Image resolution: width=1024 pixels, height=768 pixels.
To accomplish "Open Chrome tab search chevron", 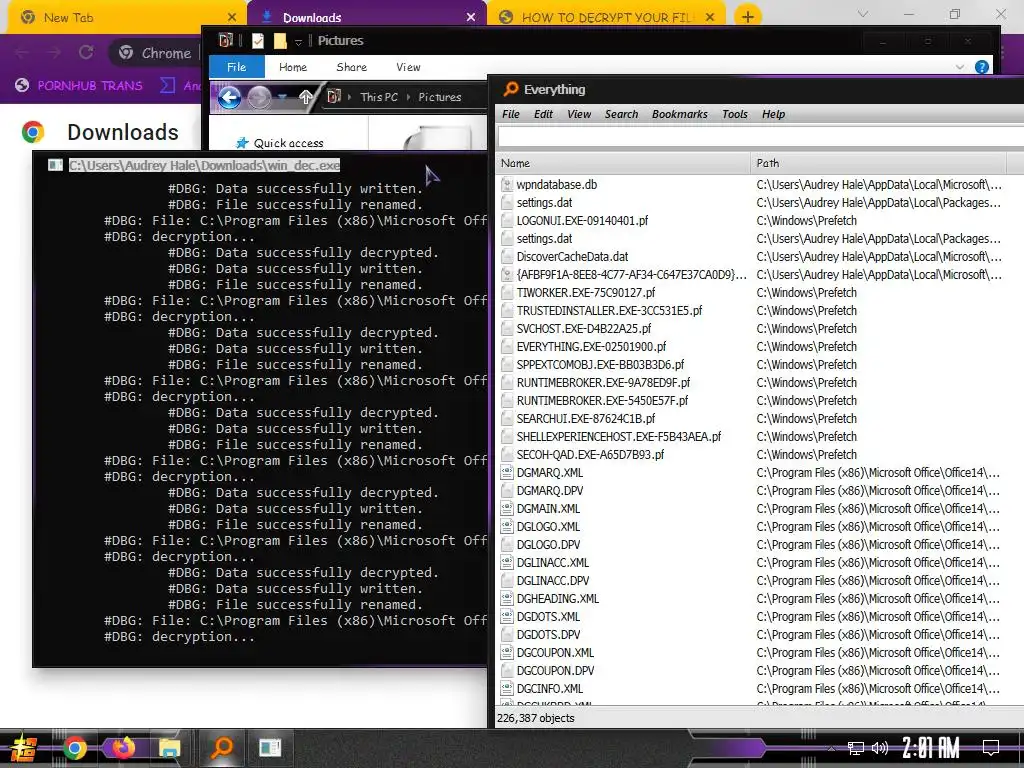I will click(863, 14).
